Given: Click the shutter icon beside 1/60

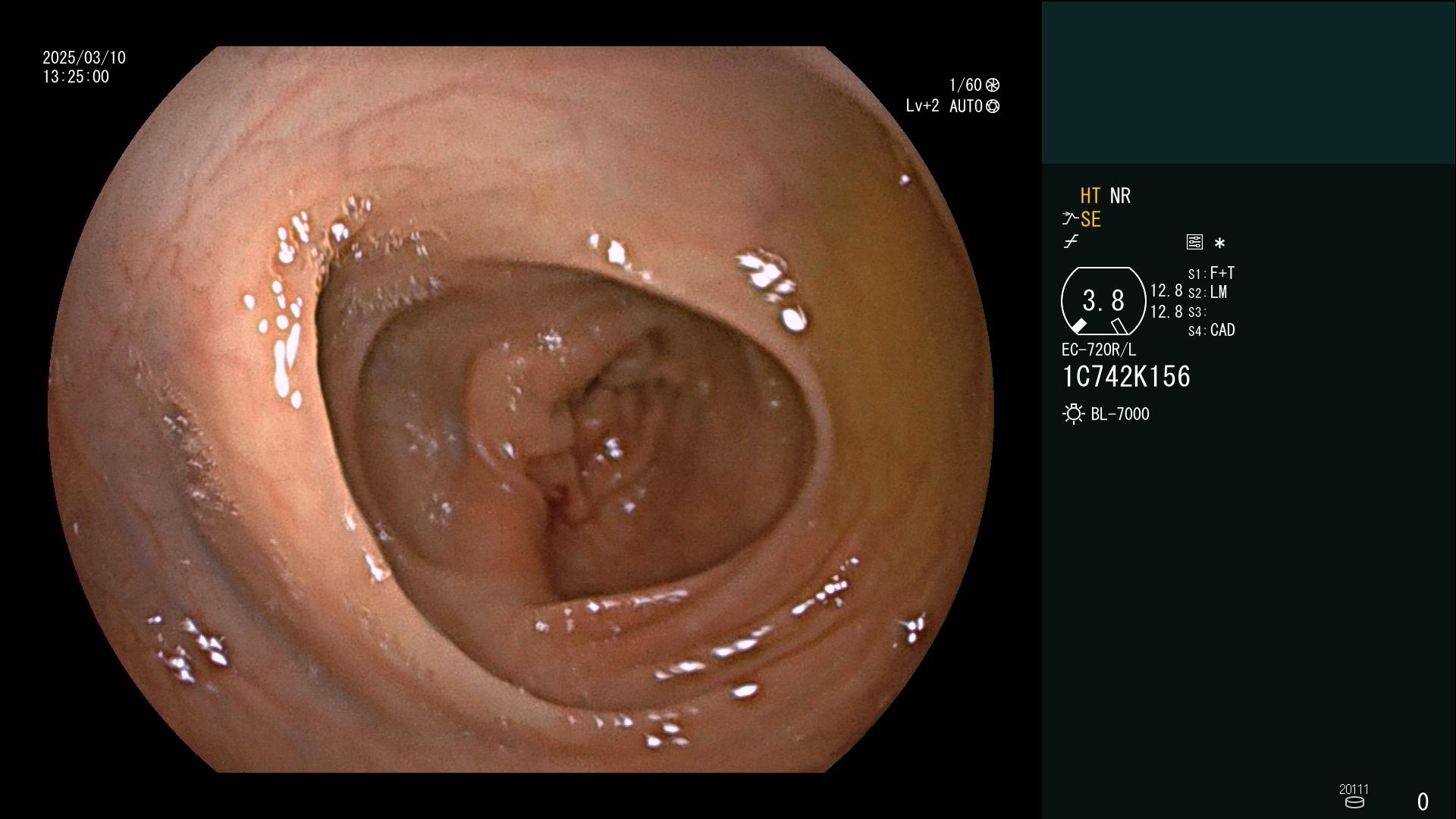Looking at the screenshot, I should (993, 85).
